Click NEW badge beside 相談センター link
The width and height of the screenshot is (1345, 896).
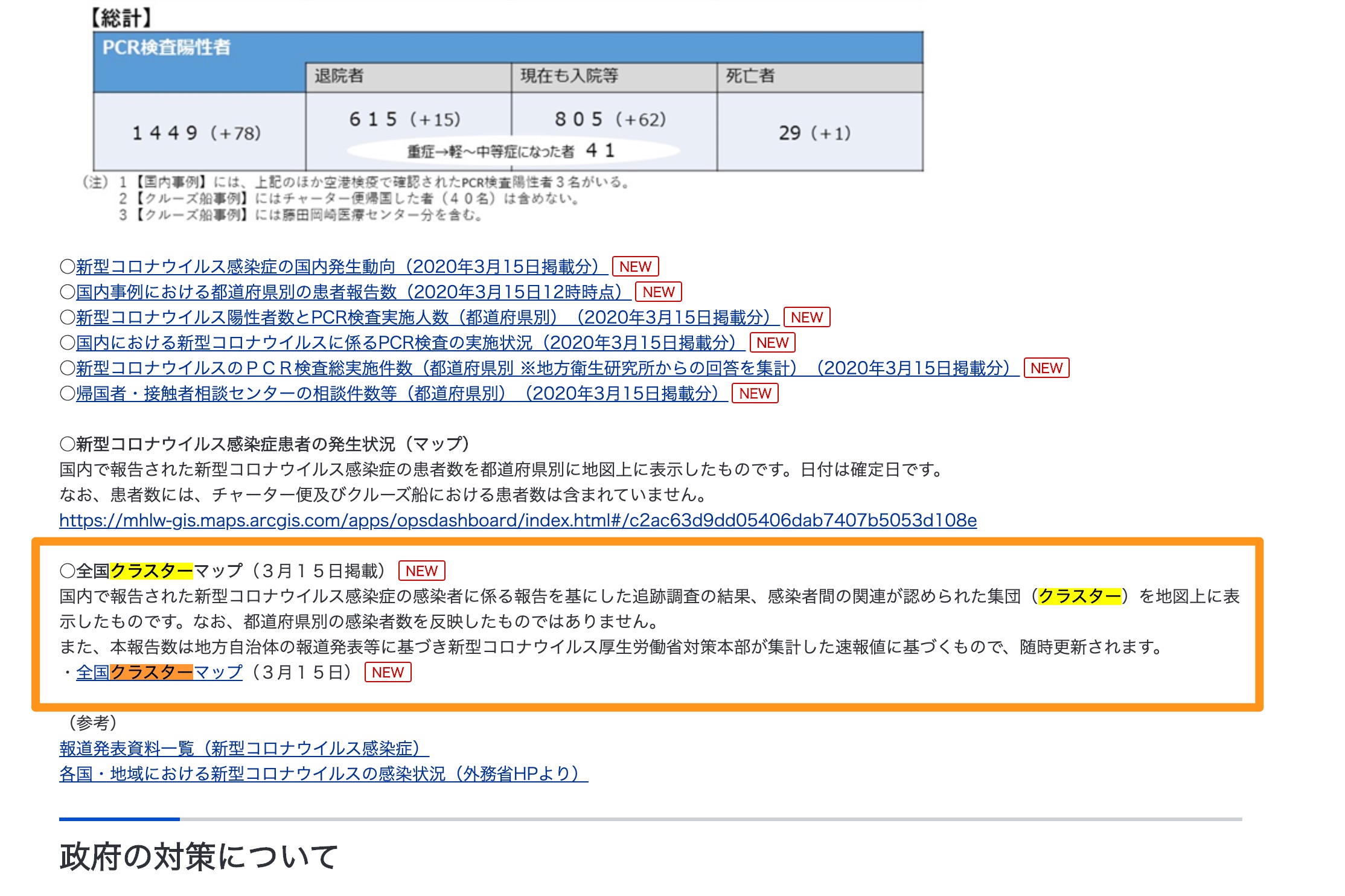pos(755,394)
